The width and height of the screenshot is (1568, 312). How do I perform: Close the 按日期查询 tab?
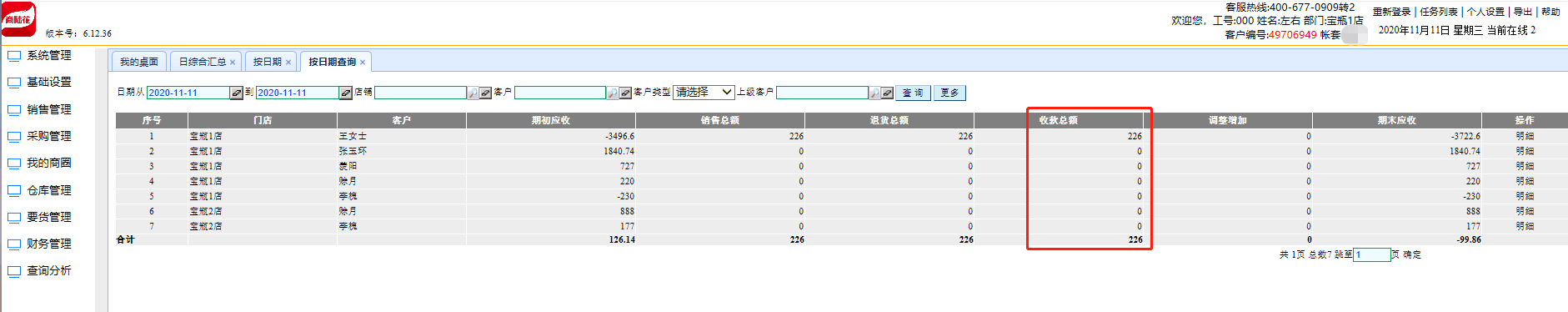[x=363, y=63]
